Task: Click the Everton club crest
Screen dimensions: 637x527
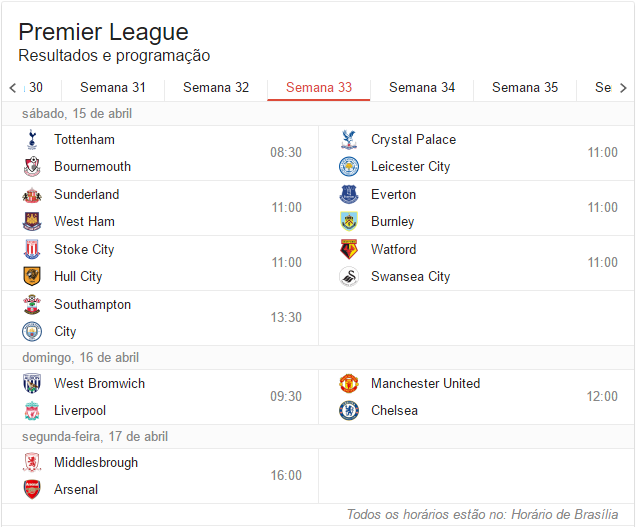Action: tap(349, 195)
